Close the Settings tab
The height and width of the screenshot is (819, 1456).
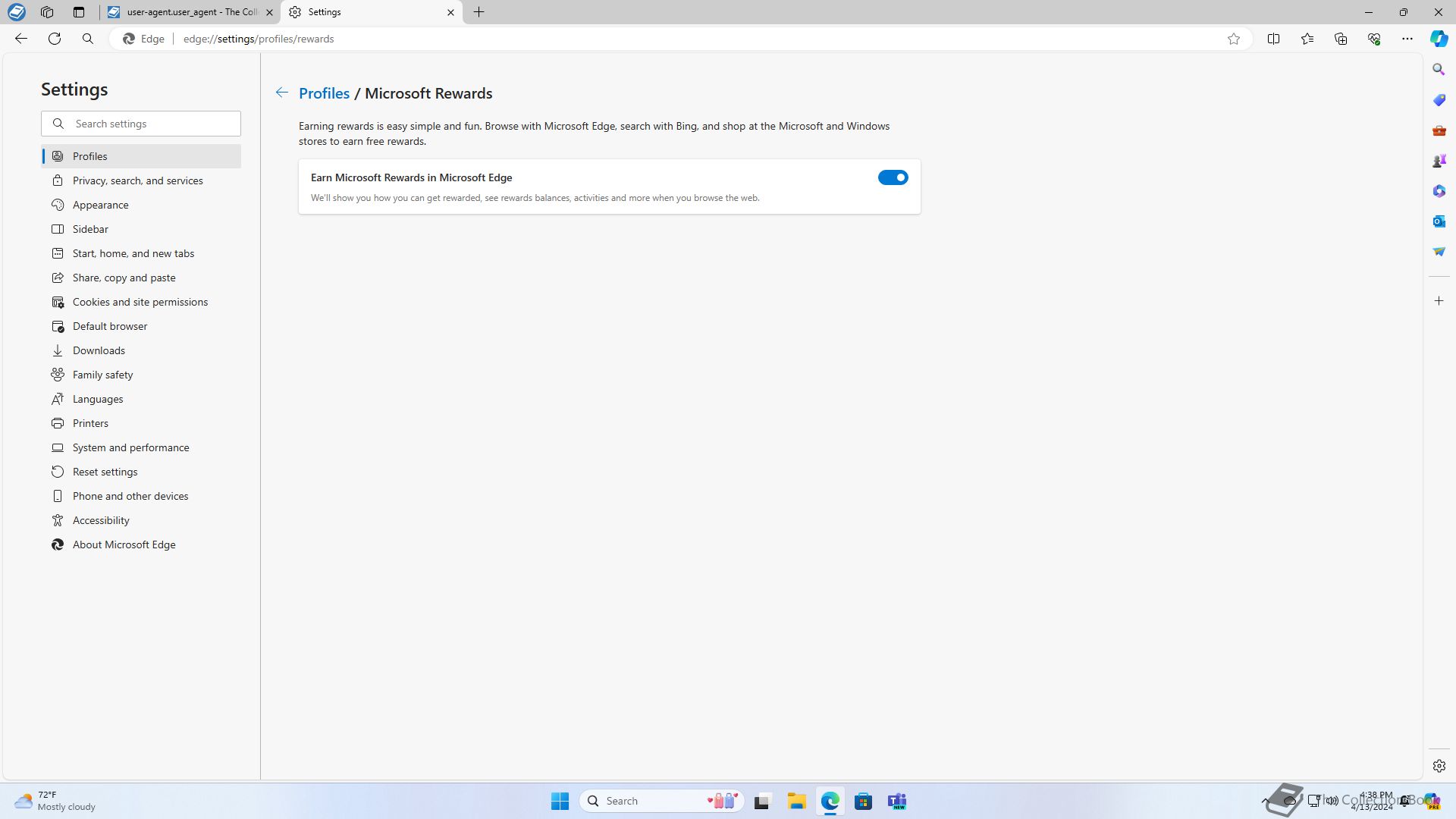(450, 12)
